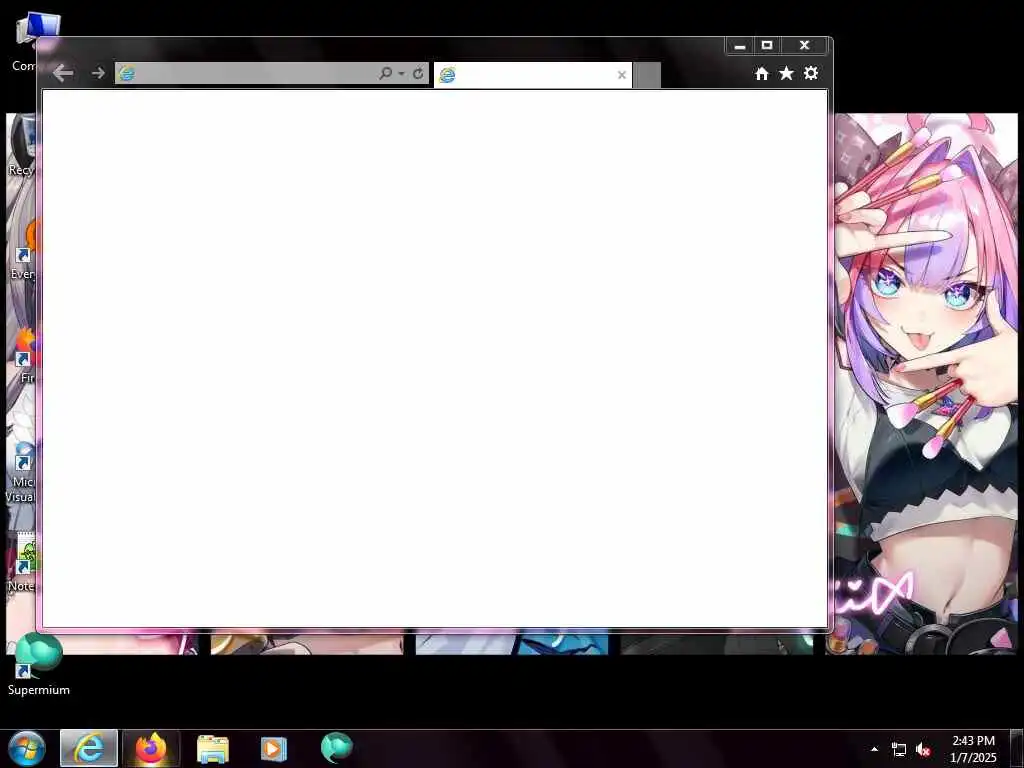
Task: Show hidden tray icons arrow
Action: coord(874,749)
